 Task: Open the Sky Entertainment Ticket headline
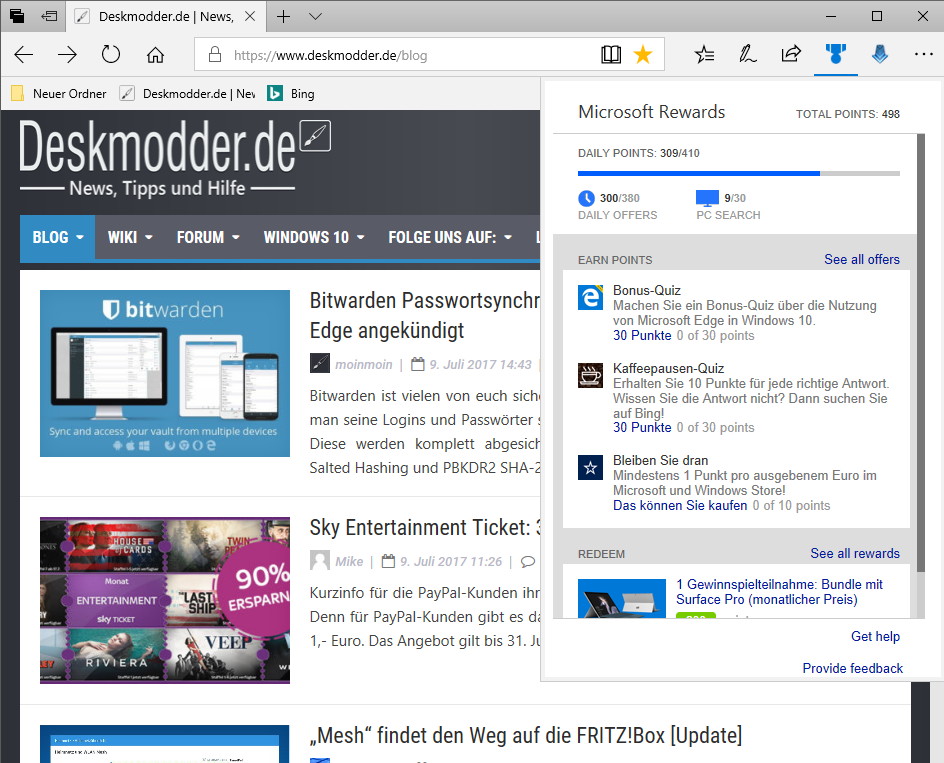[x=424, y=527]
